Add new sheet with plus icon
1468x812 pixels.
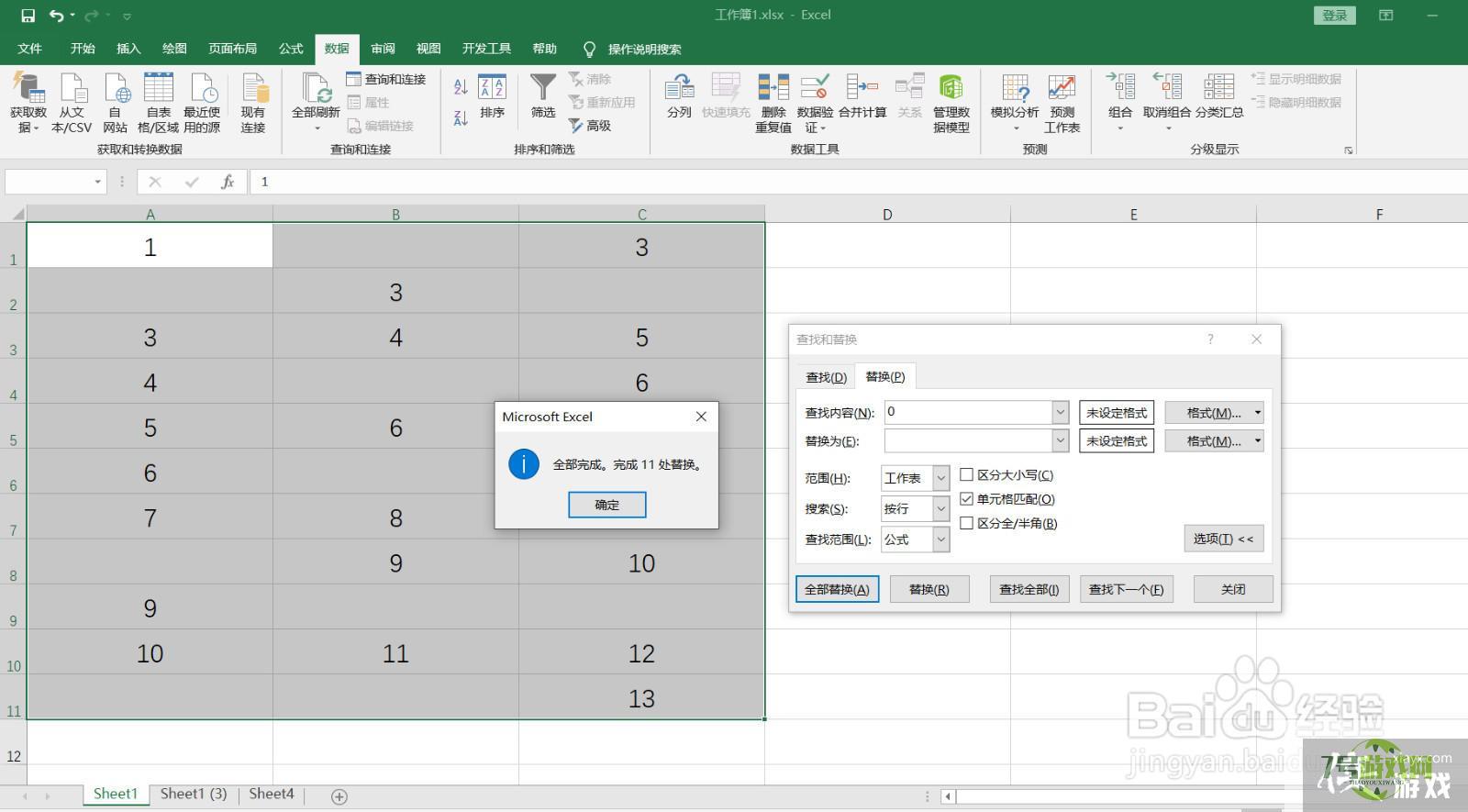pos(339,796)
